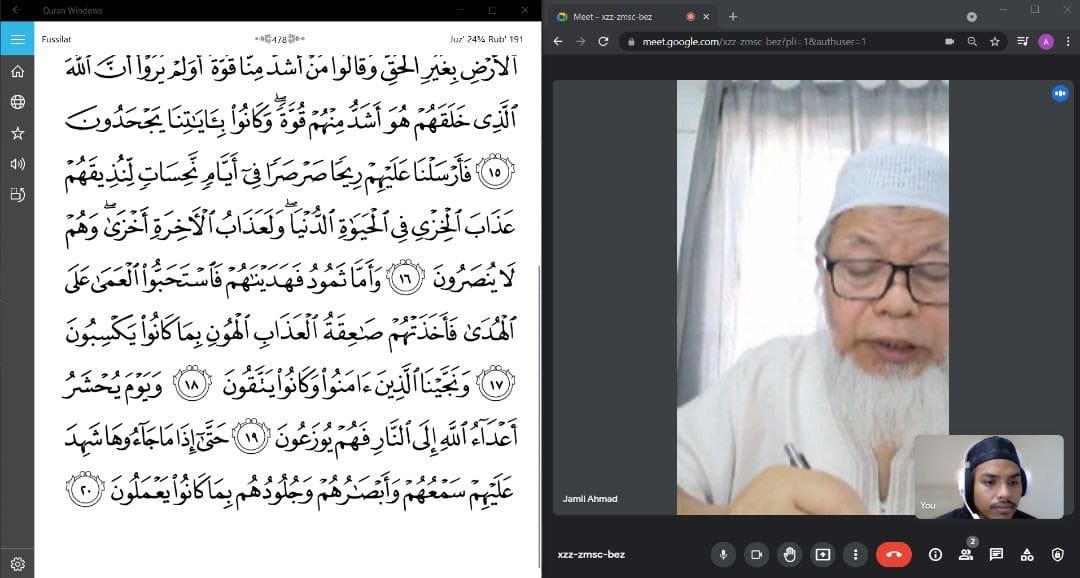Open the Chrome tab search dropdown

pyautogui.click(x=972, y=17)
